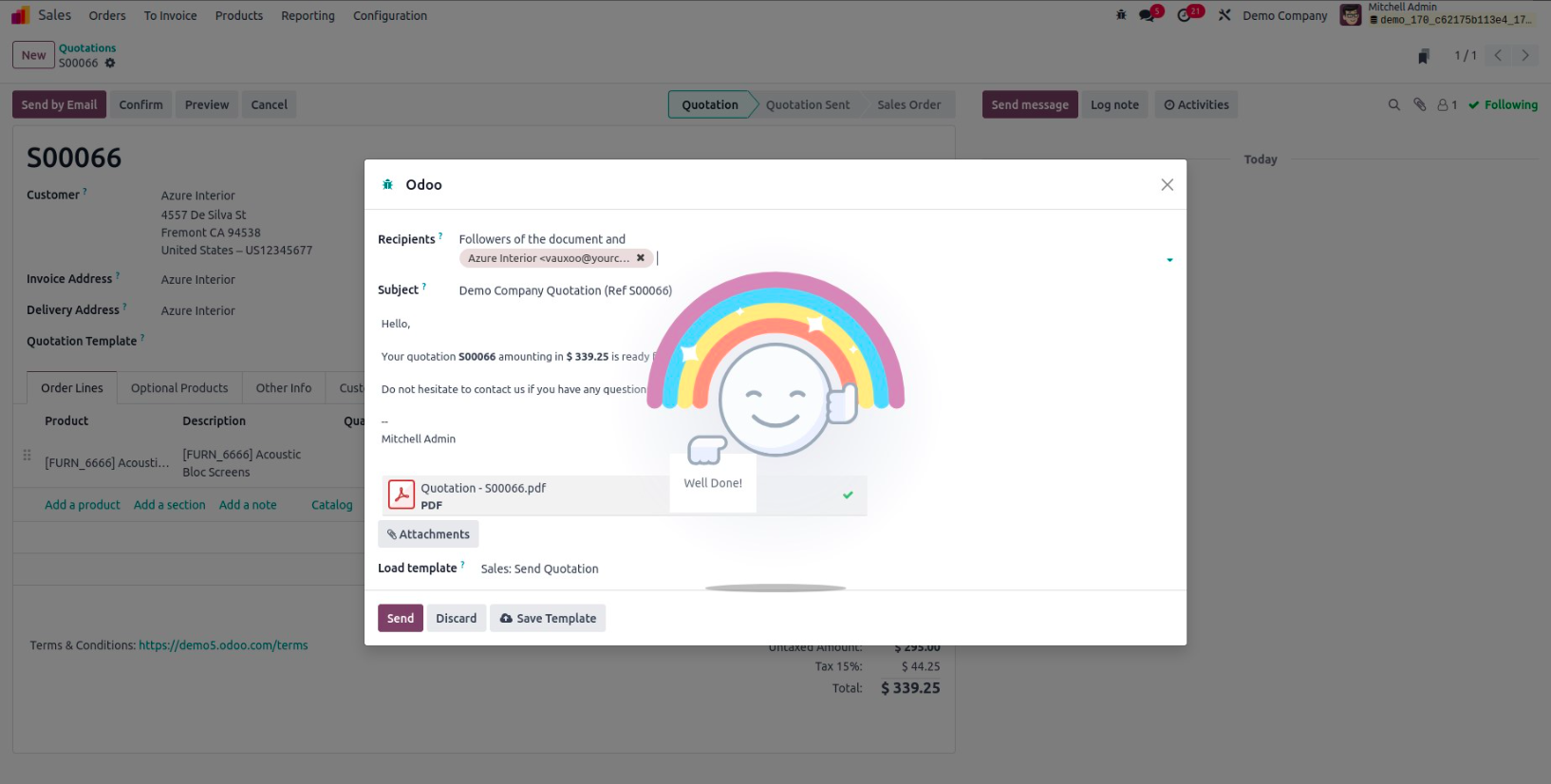The image size is (1551, 784).
Task: Switch to the Other Info tab
Action: (x=284, y=388)
